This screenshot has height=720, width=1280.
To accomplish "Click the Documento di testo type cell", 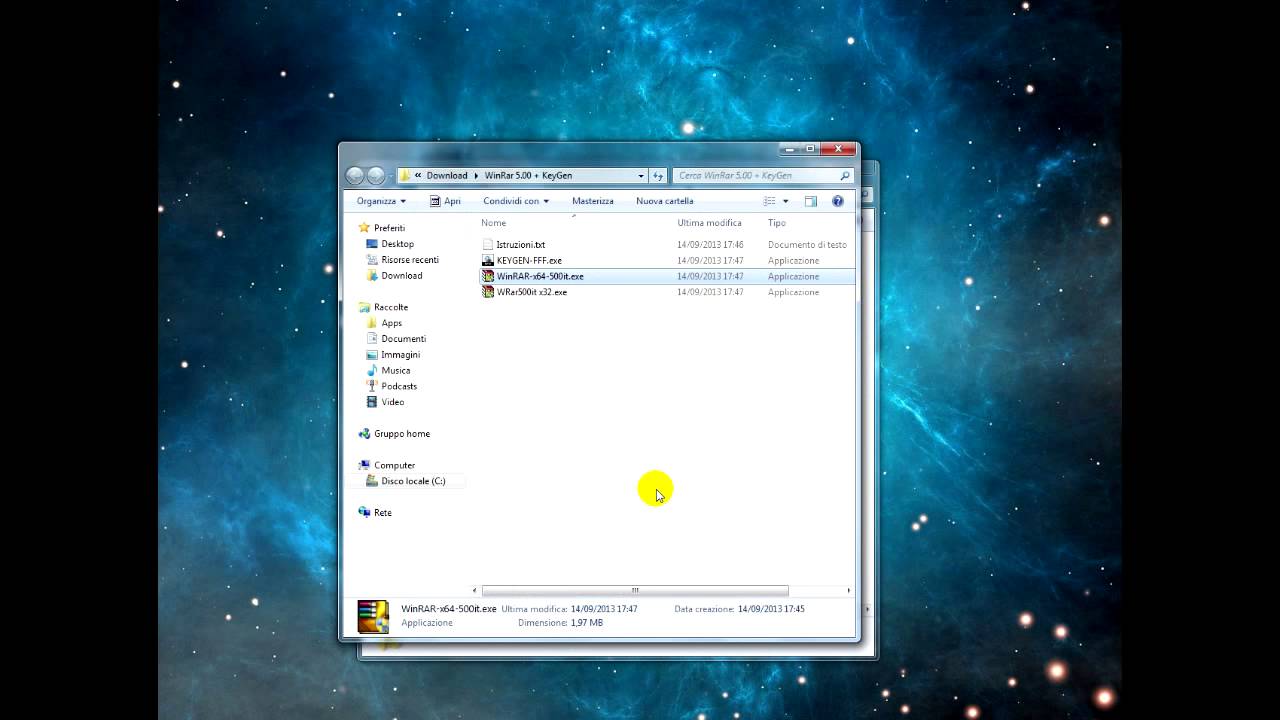I will coord(807,244).
